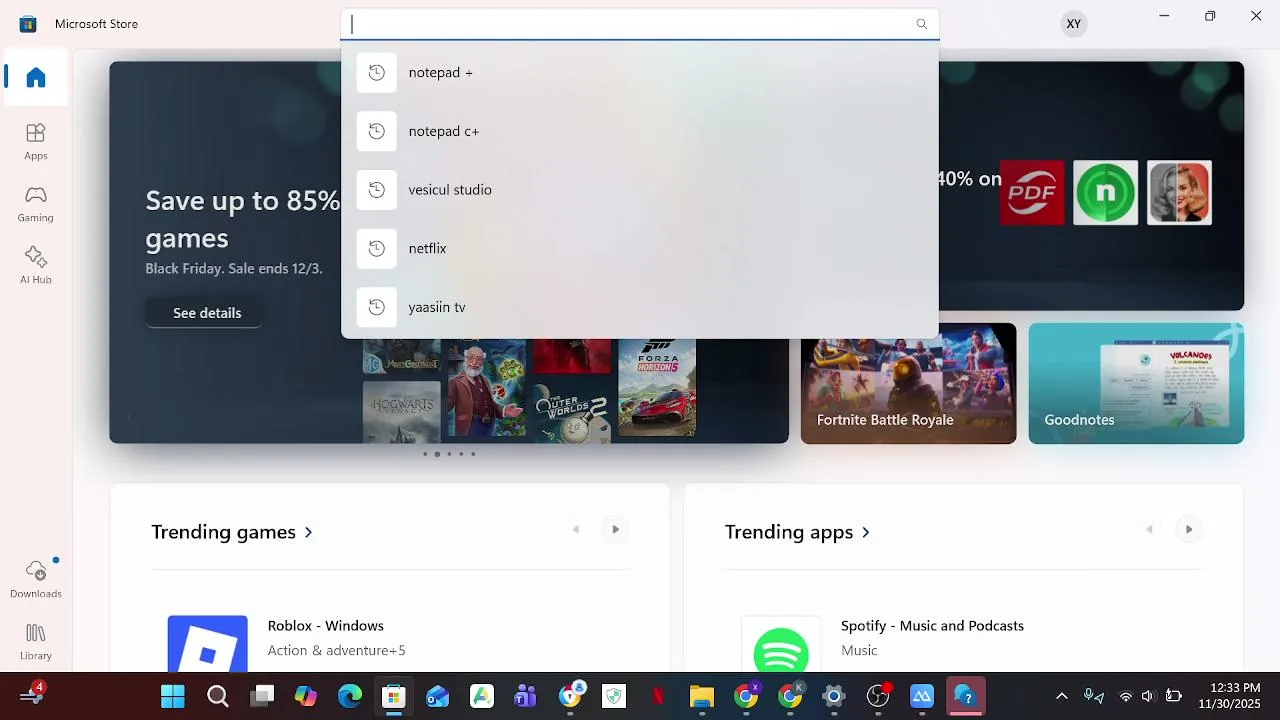Click the See details button
This screenshot has width=1280, height=720.
tap(207, 313)
